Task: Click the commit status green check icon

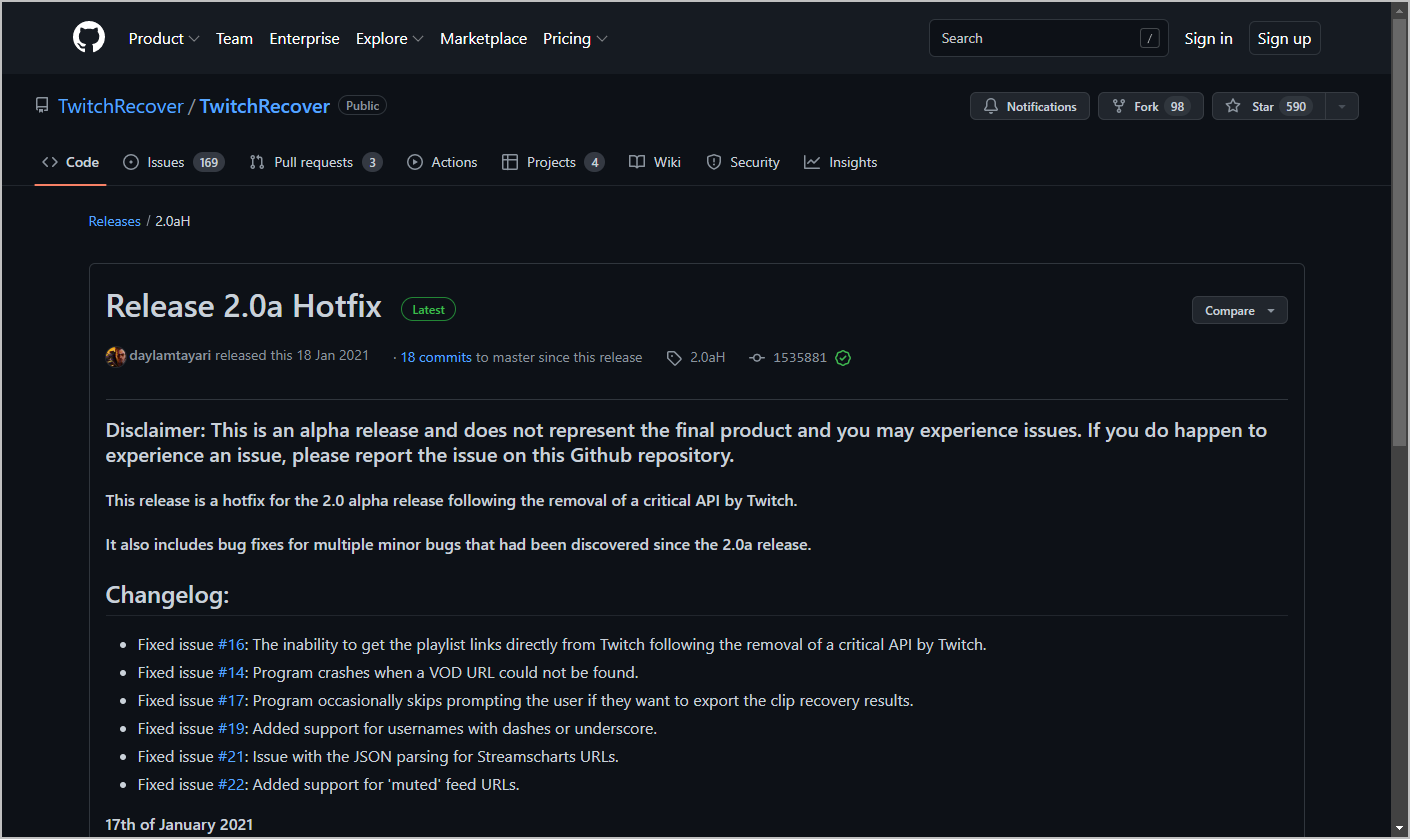Action: (x=843, y=358)
